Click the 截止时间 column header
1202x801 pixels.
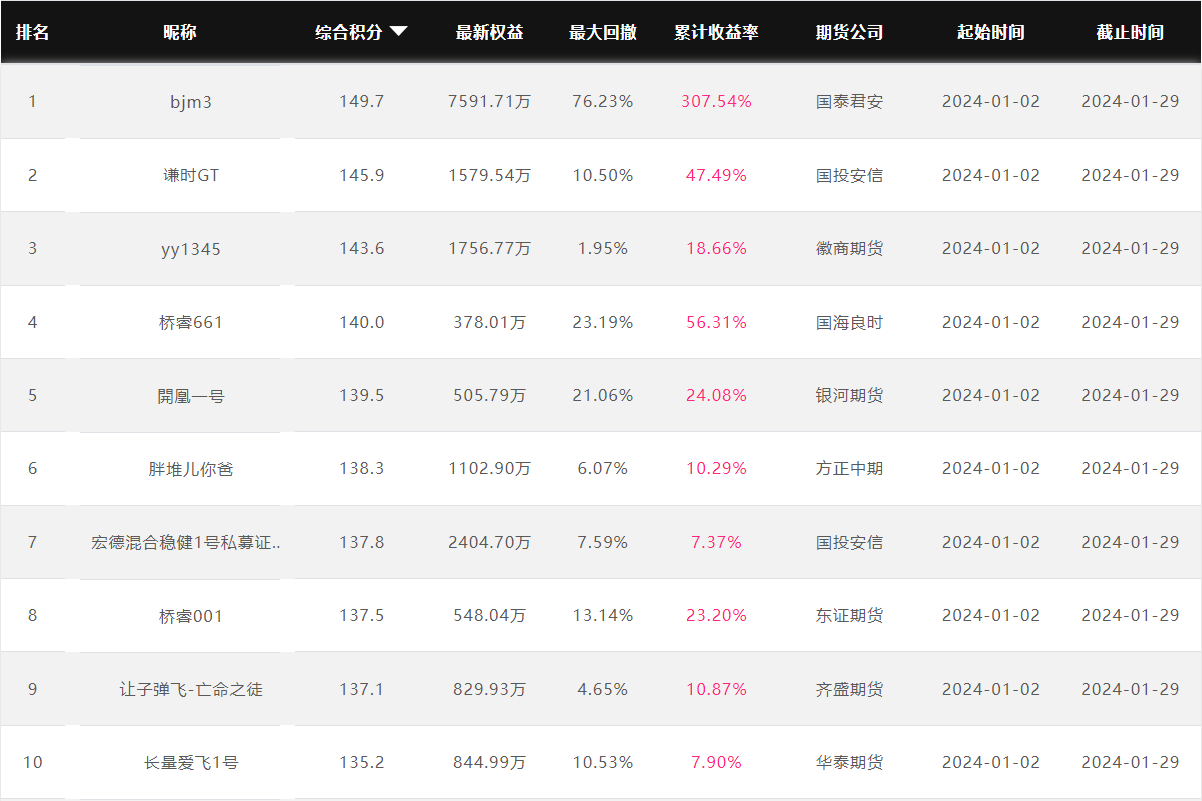pos(1130,32)
